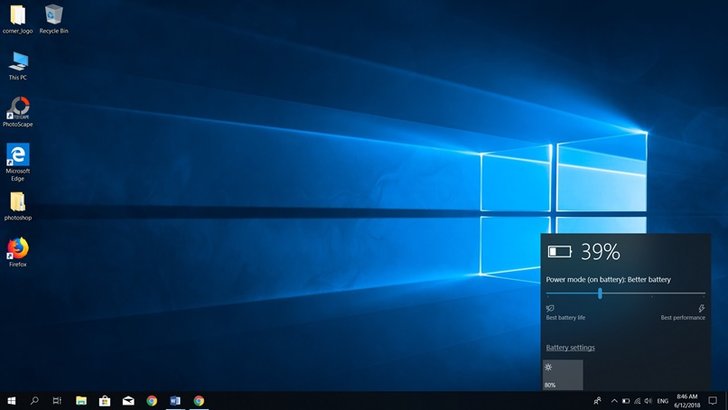Viewport: 728px width, 410px height.
Task: Click the 39% battery percentage text
Action: point(600,252)
